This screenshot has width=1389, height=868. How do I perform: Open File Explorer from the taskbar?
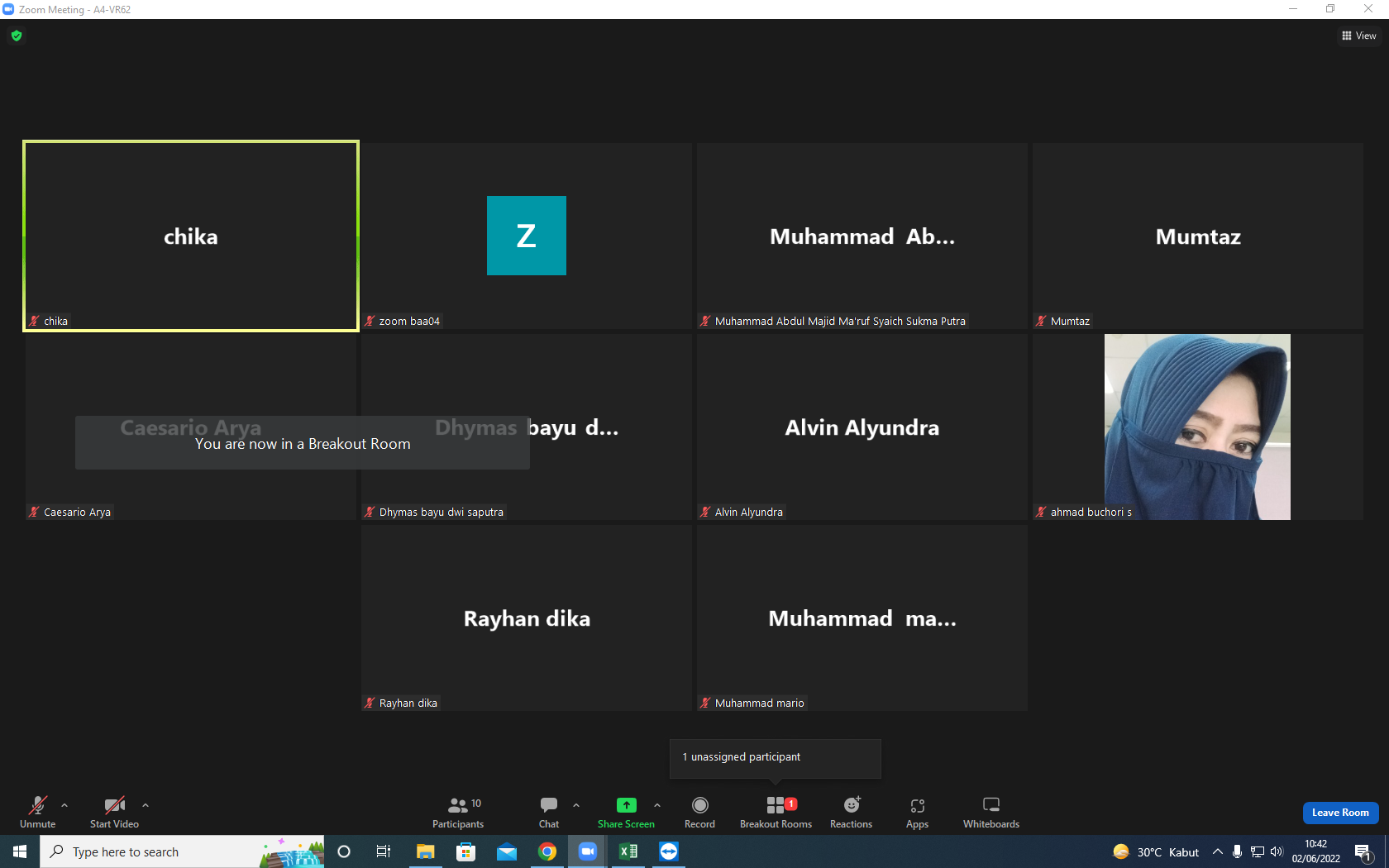tap(425, 851)
